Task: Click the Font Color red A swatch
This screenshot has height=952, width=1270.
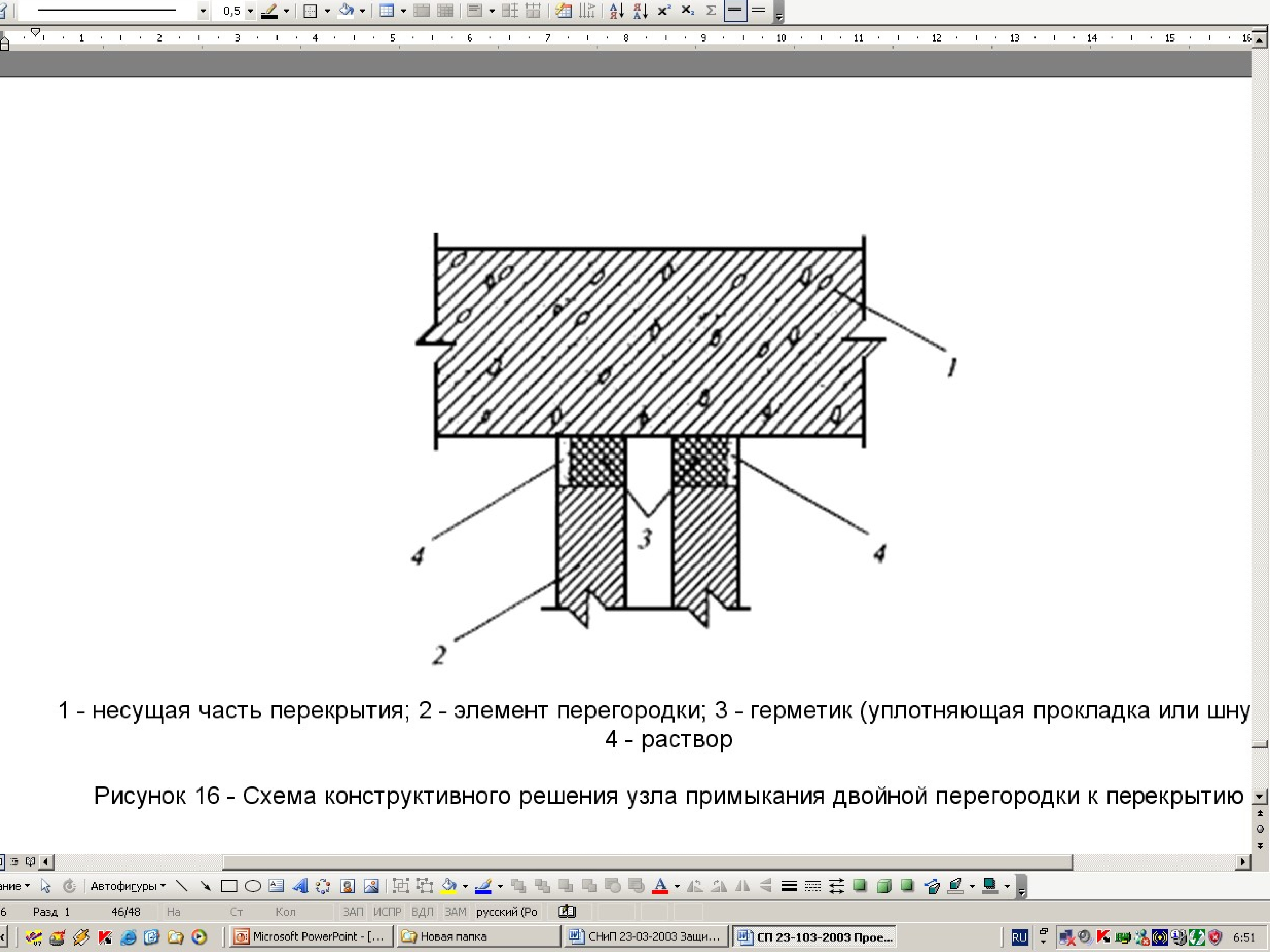Action: (660, 887)
